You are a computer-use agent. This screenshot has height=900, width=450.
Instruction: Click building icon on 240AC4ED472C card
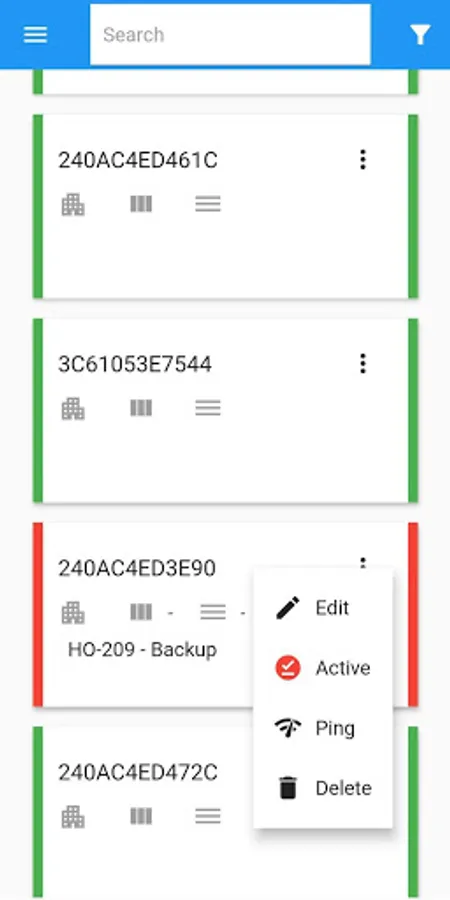pos(73,817)
